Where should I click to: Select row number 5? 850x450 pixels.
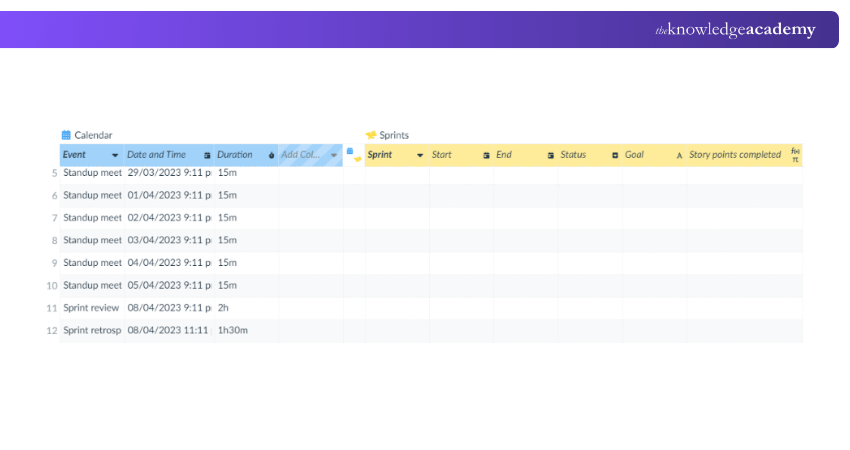[x=54, y=173]
